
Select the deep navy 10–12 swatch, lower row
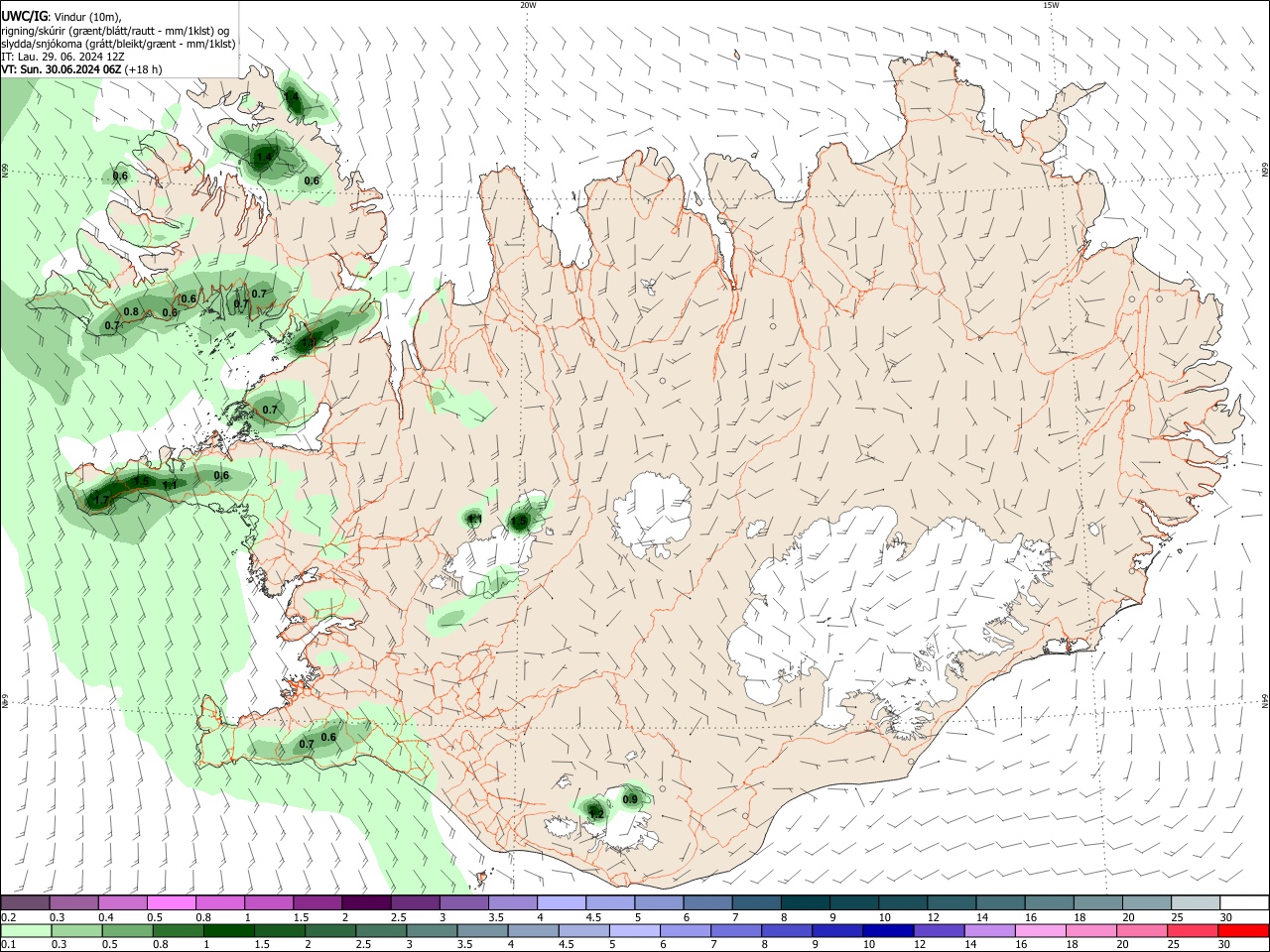click(x=888, y=930)
